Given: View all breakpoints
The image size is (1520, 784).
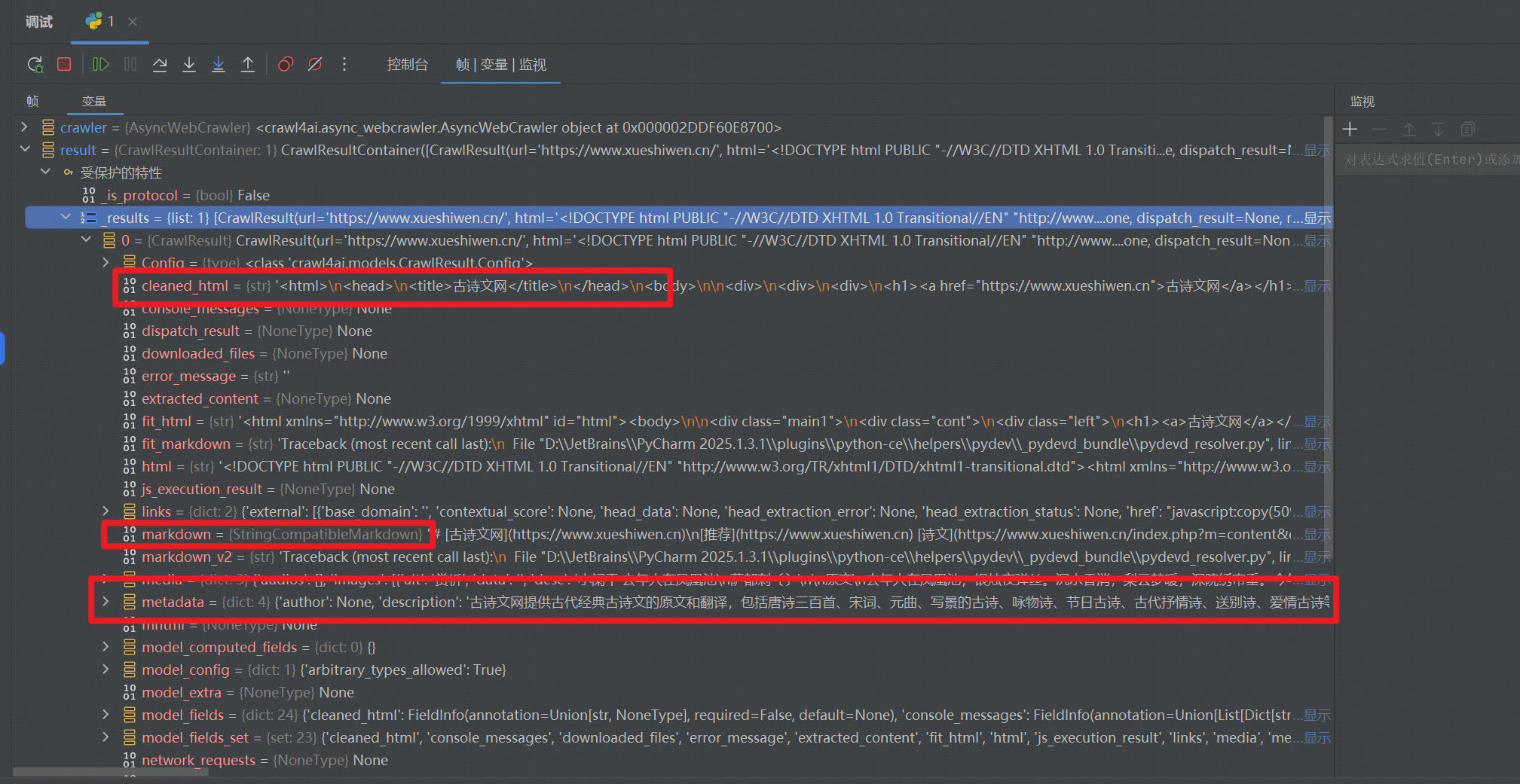Looking at the screenshot, I should click(286, 65).
